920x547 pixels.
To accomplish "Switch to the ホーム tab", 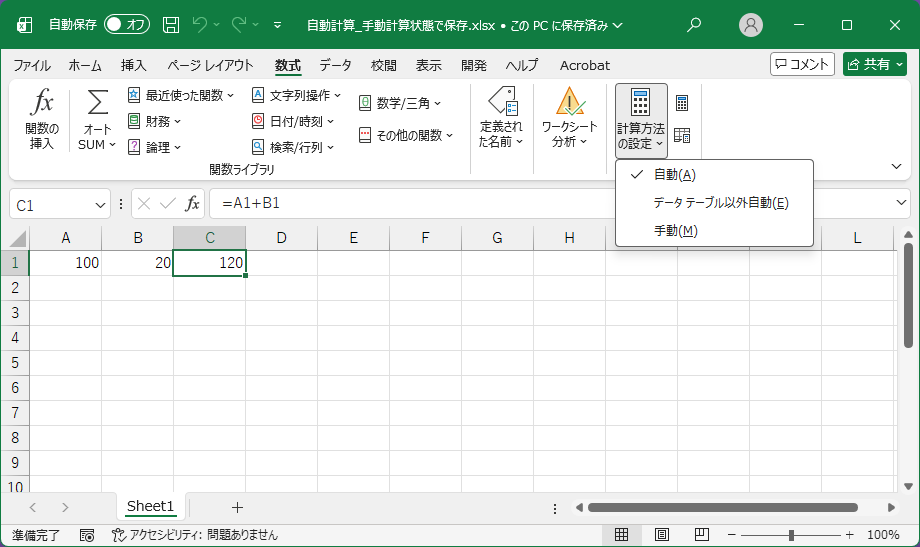I will pyautogui.click(x=85, y=65).
